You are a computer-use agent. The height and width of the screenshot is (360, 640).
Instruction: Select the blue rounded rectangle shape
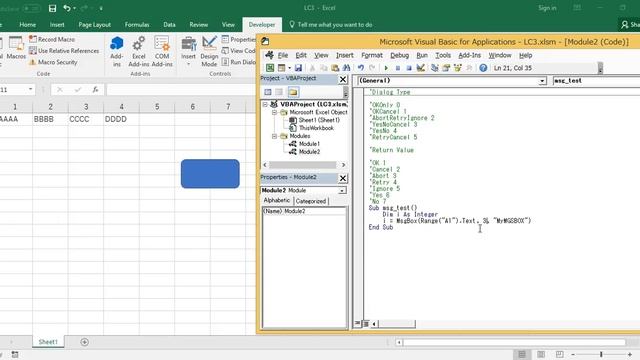pyautogui.click(x=210, y=174)
